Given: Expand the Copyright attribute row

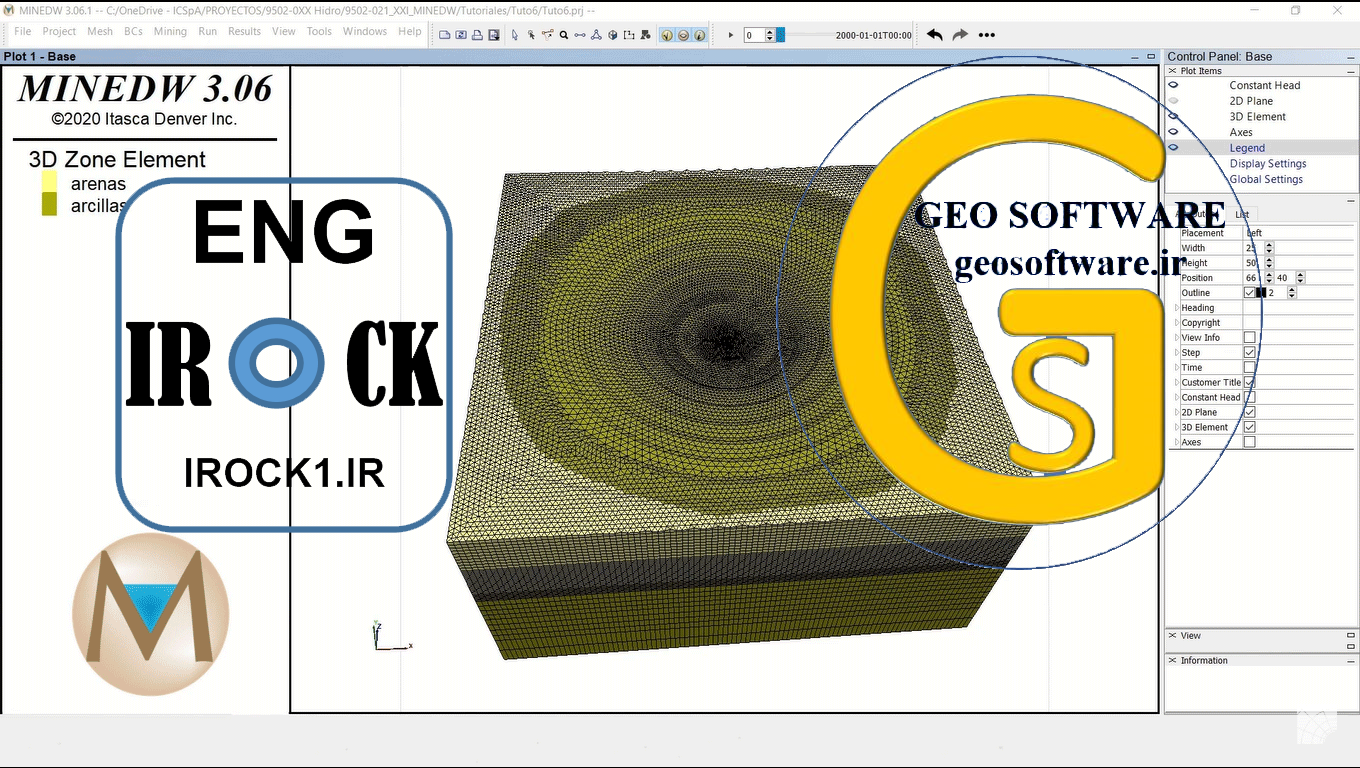Looking at the screenshot, I should [1176, 323].
